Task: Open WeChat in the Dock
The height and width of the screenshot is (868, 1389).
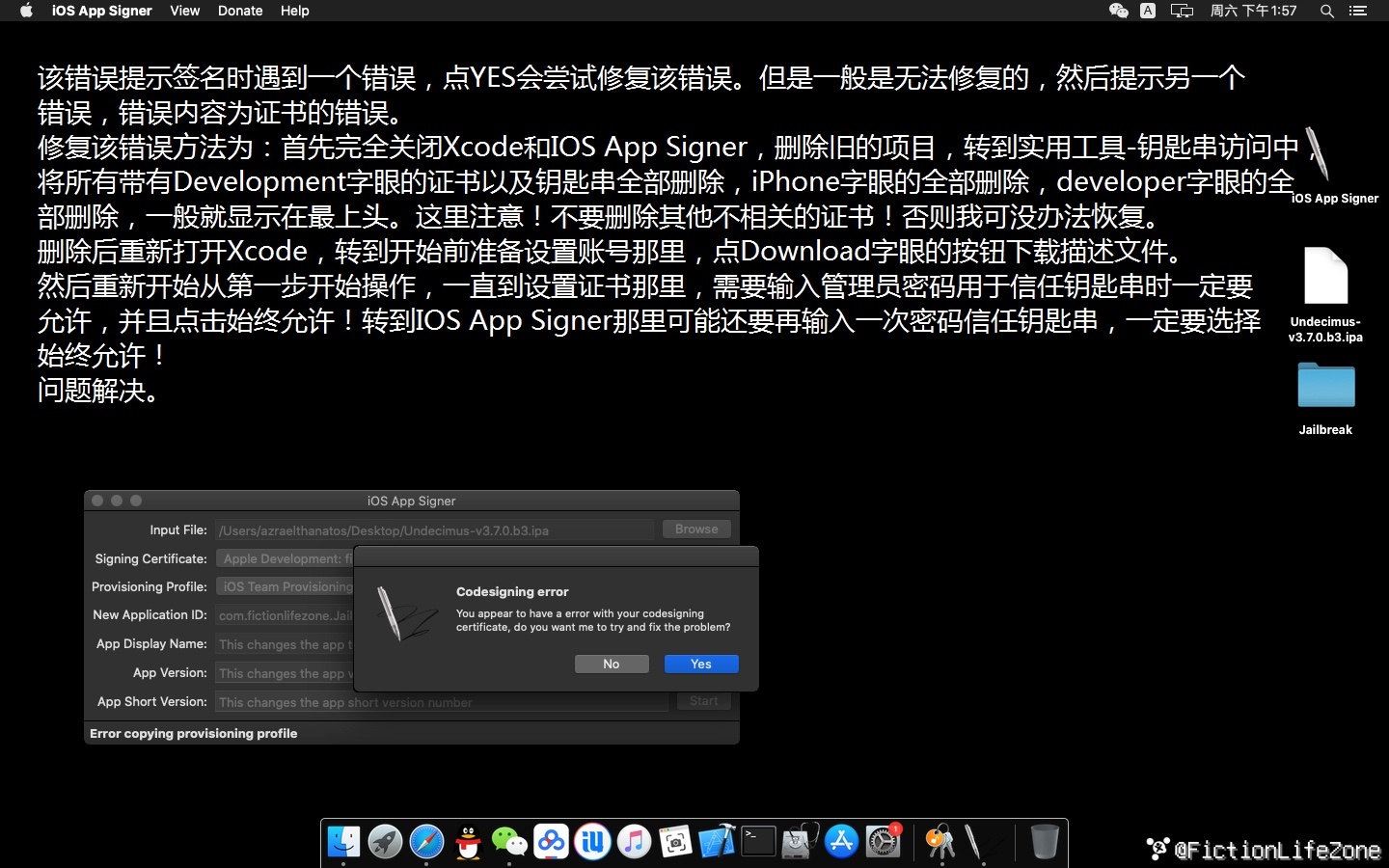Action: pos(509,842)
